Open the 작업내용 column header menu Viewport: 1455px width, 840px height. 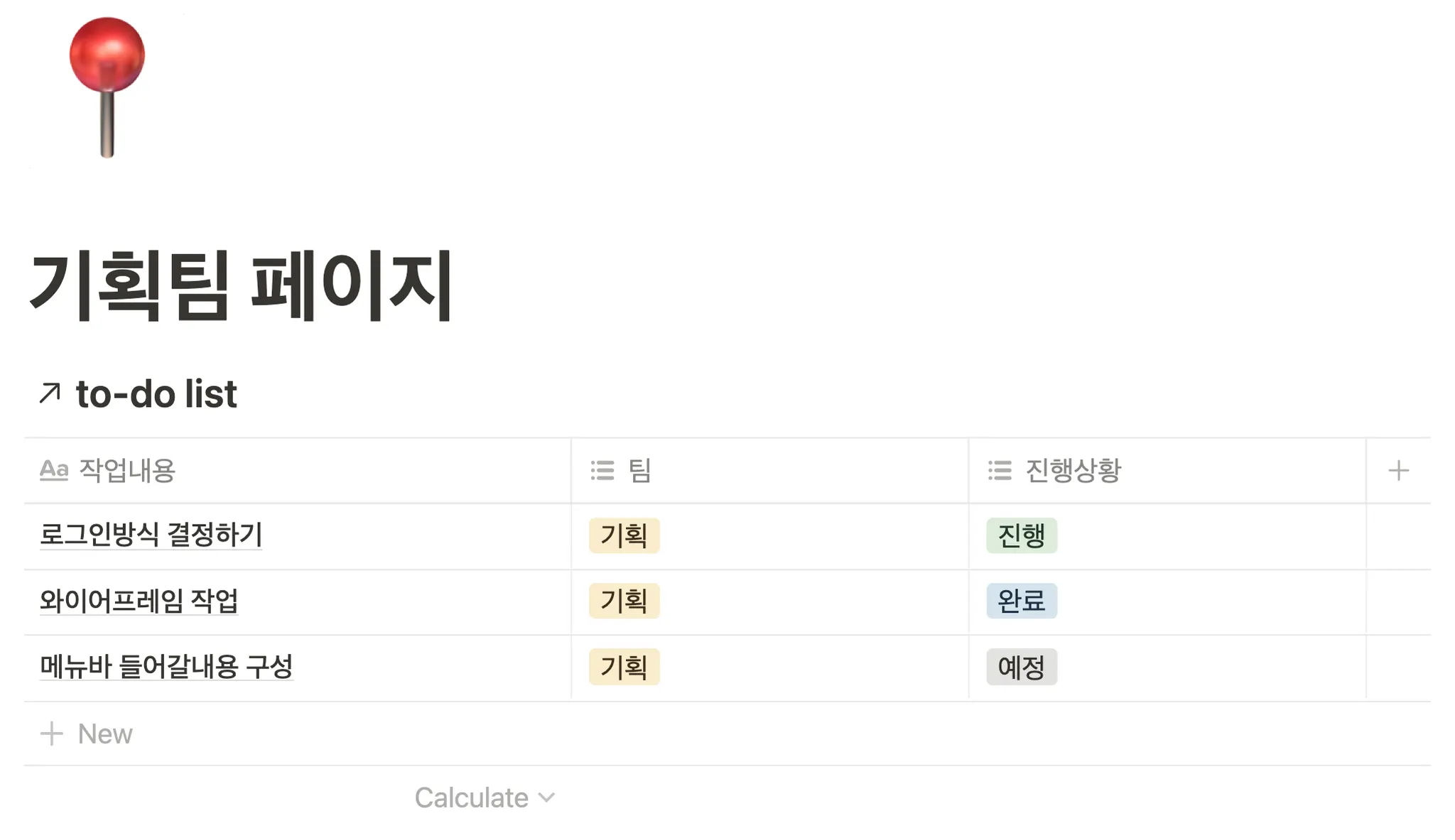127,470
